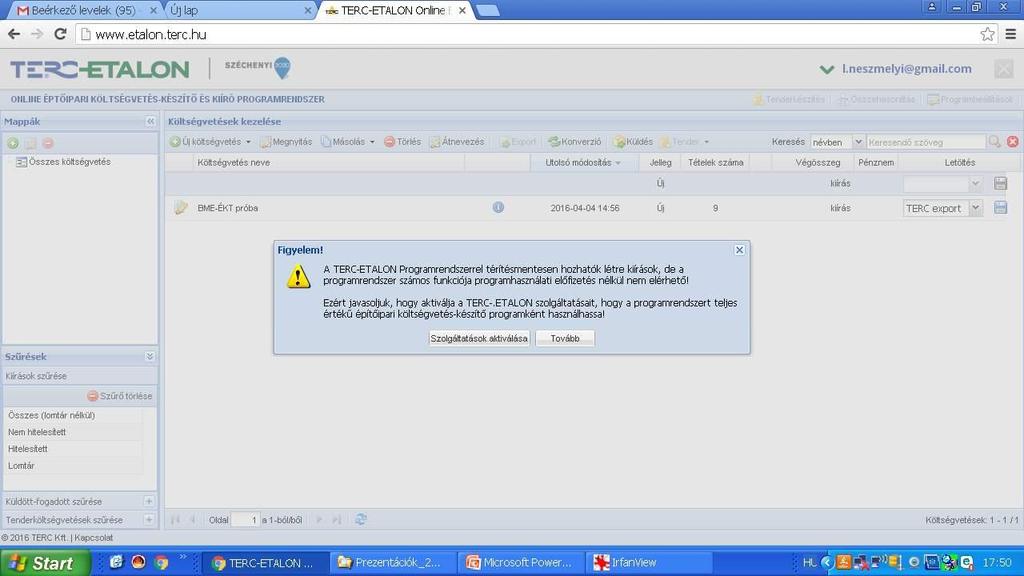Open the Másolás dropdown button
Screen dimensions: 1024x576
coord(348,142)
